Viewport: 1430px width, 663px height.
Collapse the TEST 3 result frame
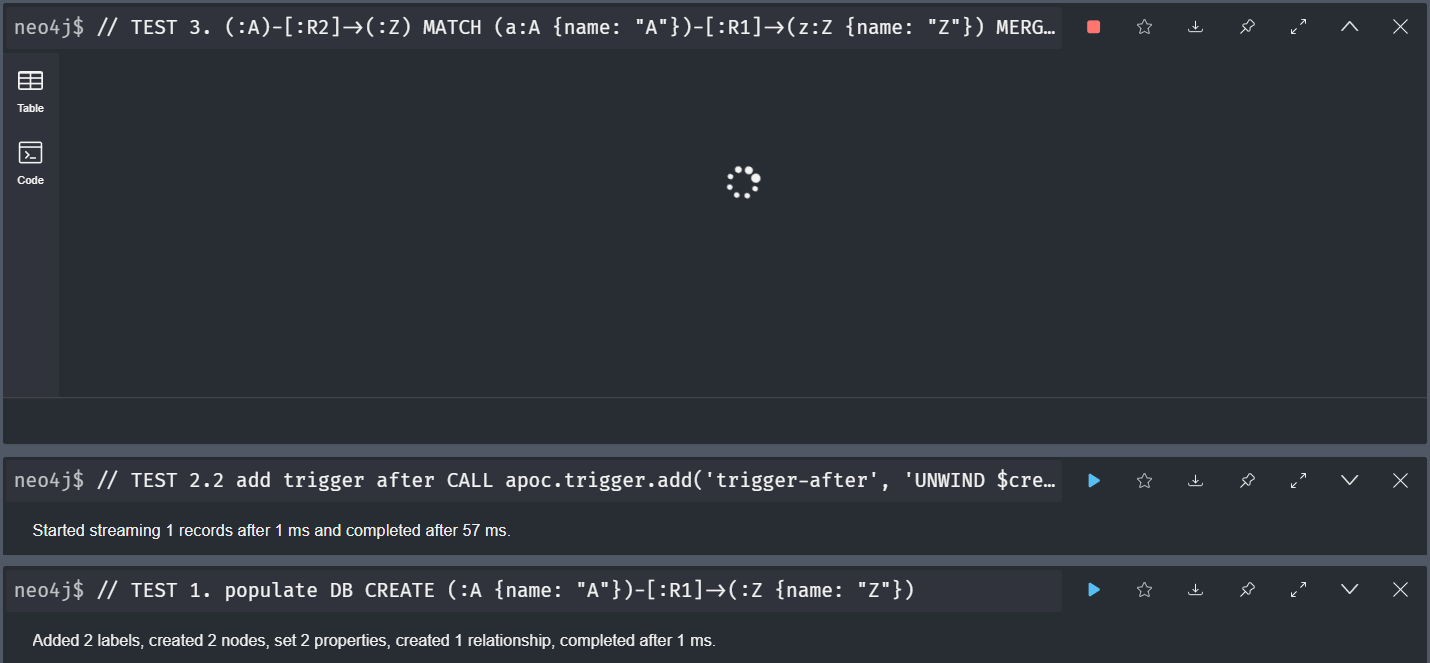(1349, 26)
